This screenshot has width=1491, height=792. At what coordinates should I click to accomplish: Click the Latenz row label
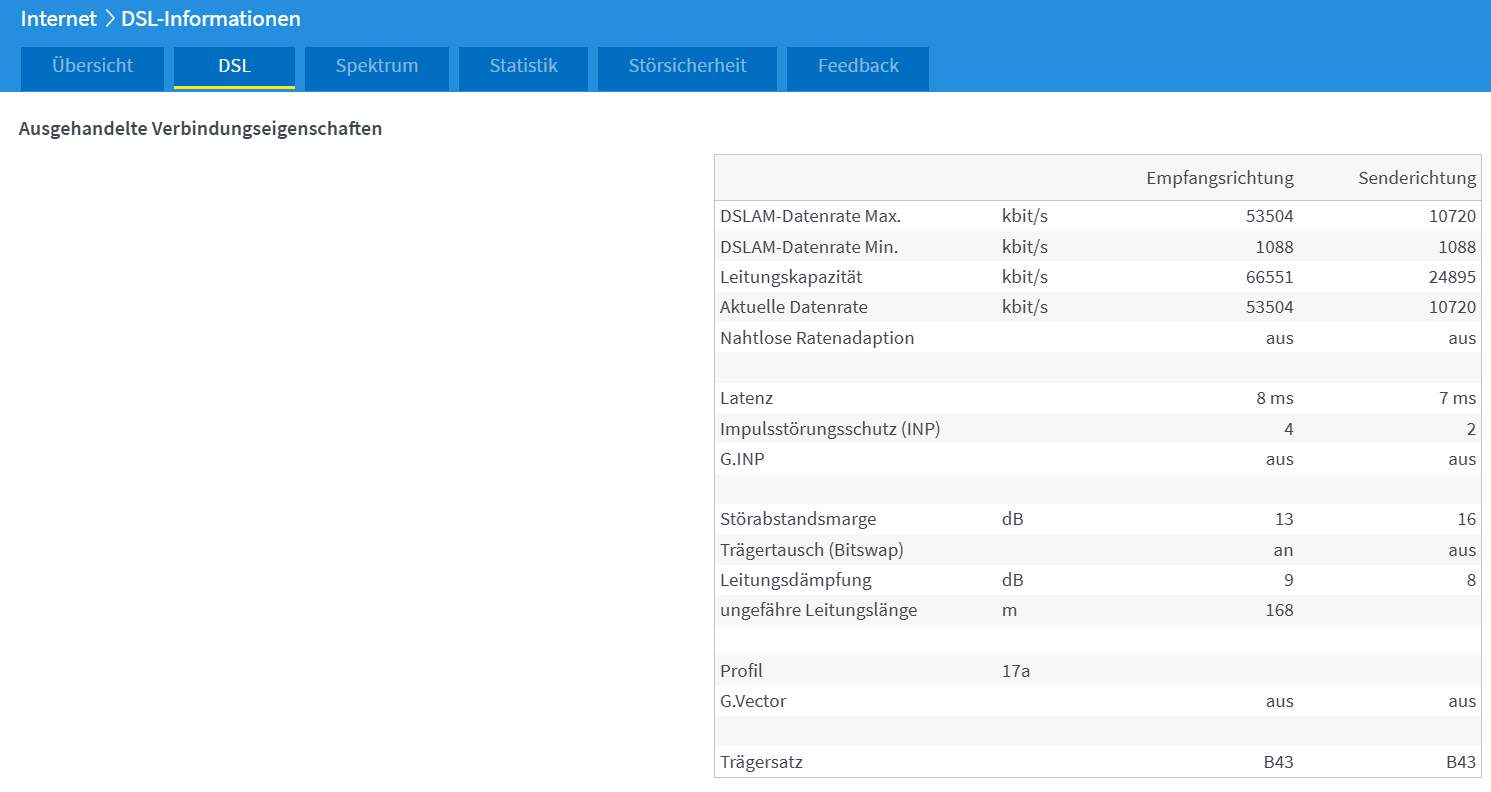(746, 398)
